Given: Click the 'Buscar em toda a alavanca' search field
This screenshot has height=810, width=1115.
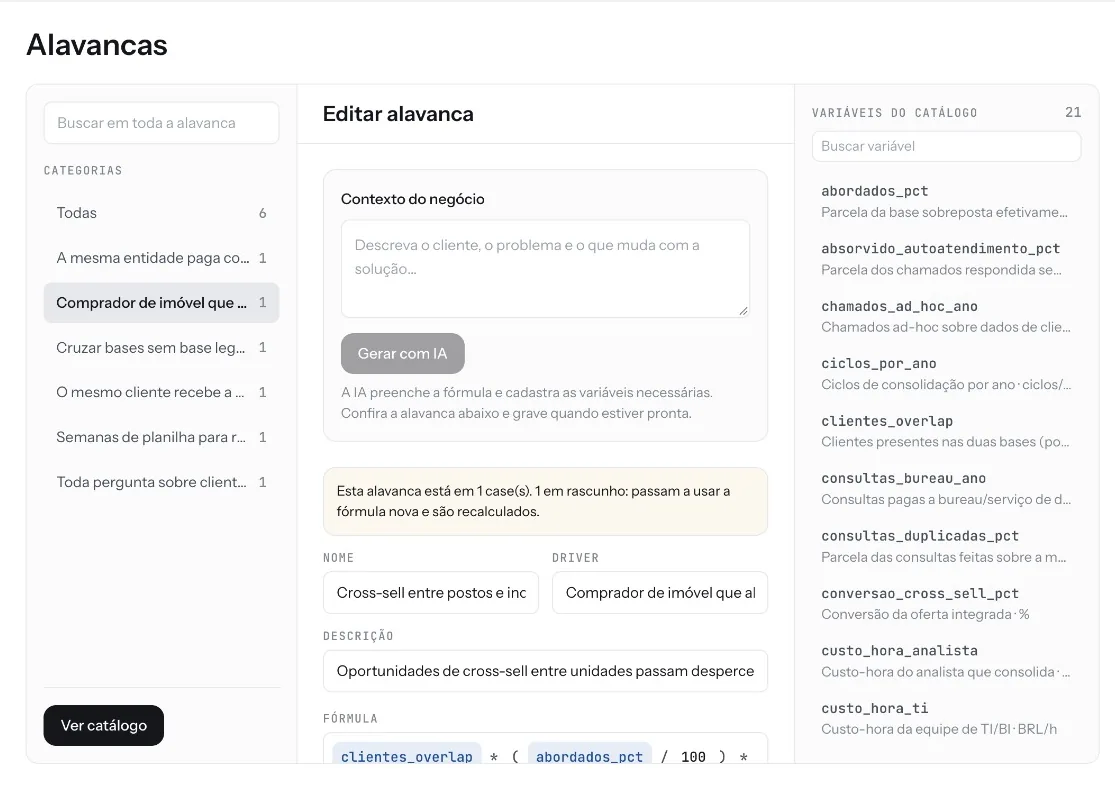Looking at the screenshot, I should [x=161, y=123].
